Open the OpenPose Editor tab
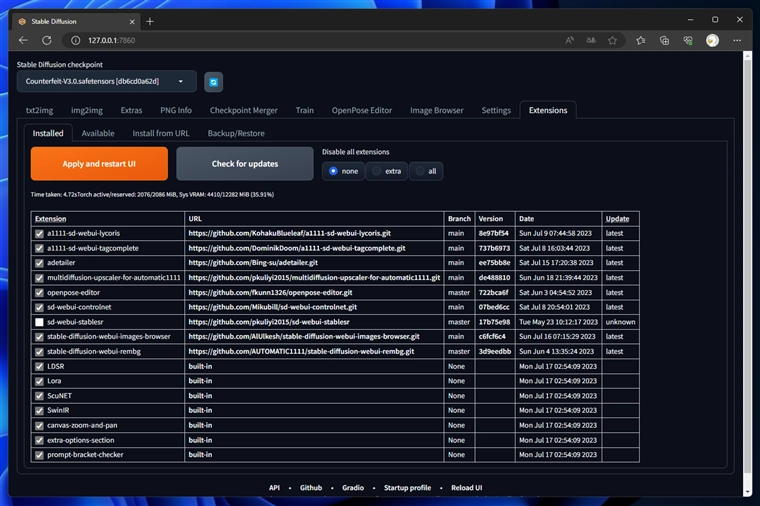This screenshot has width=760, height=506. coord(362,111)
